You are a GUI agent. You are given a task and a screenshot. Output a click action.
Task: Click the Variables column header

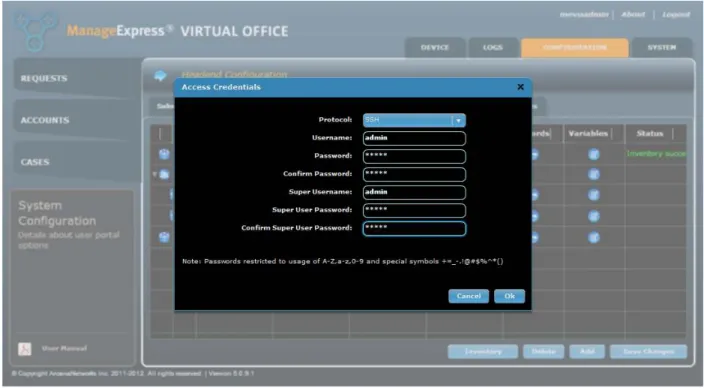tap(588, 133)
